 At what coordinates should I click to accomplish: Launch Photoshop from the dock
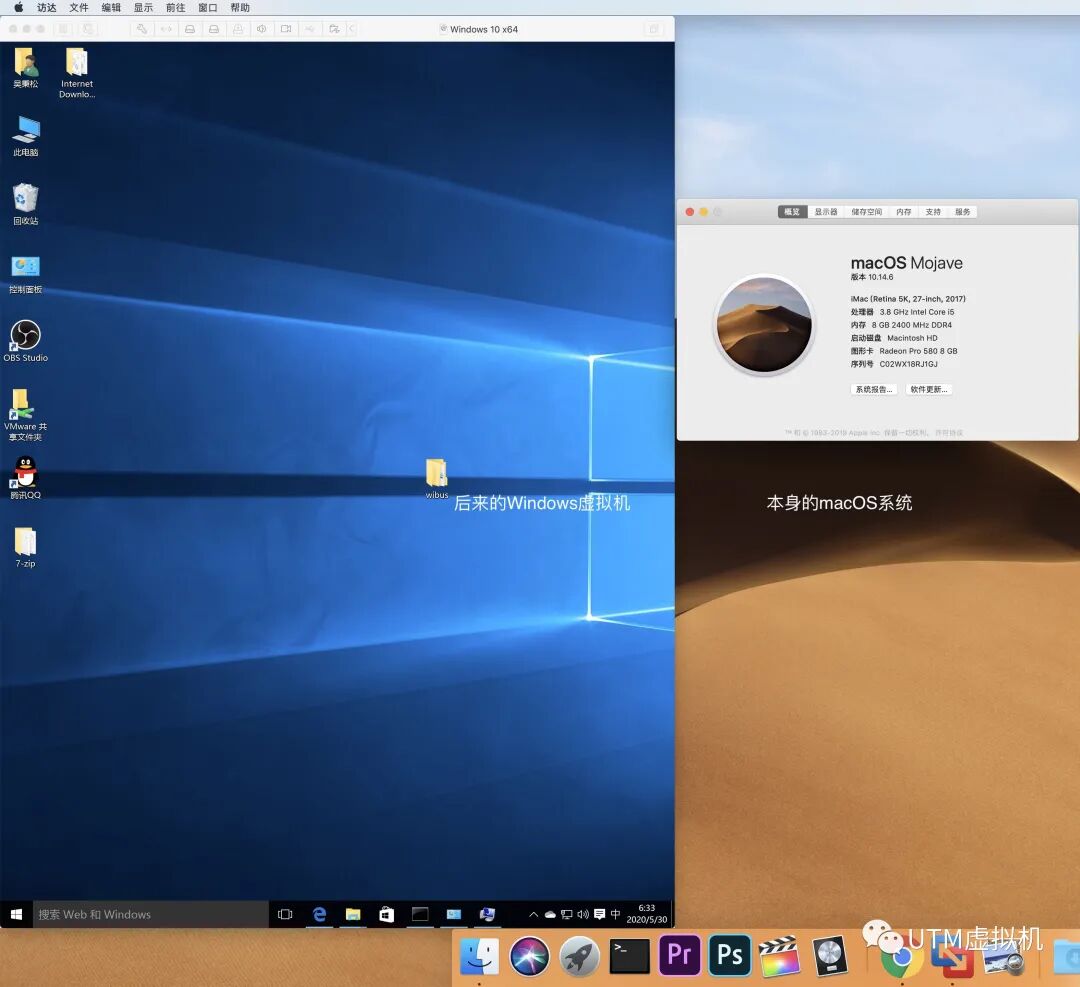coord(729,955)
